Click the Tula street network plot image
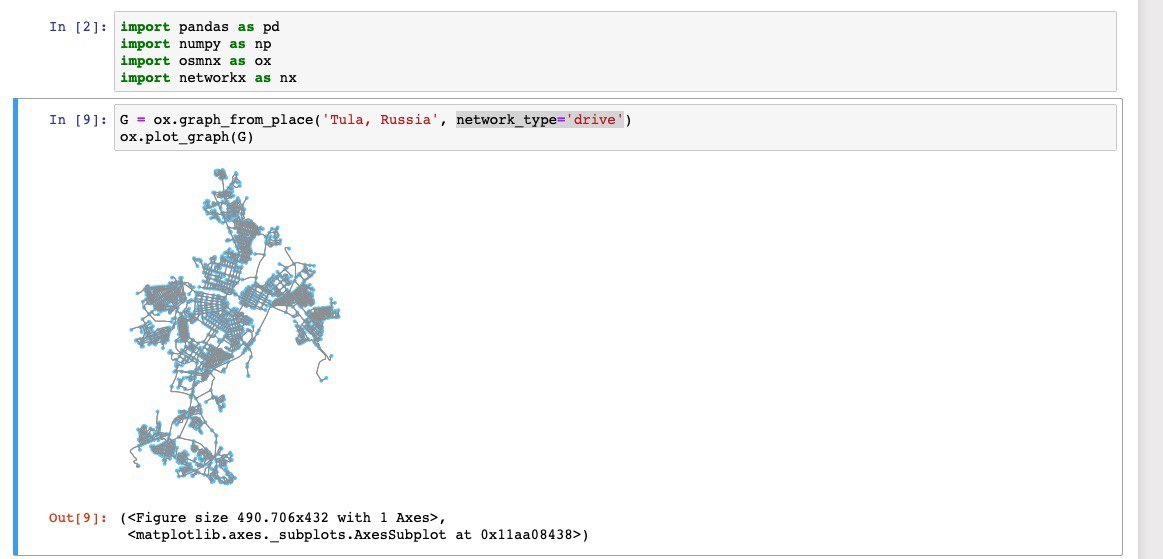1163x559 pixels. tap(236, 326)
